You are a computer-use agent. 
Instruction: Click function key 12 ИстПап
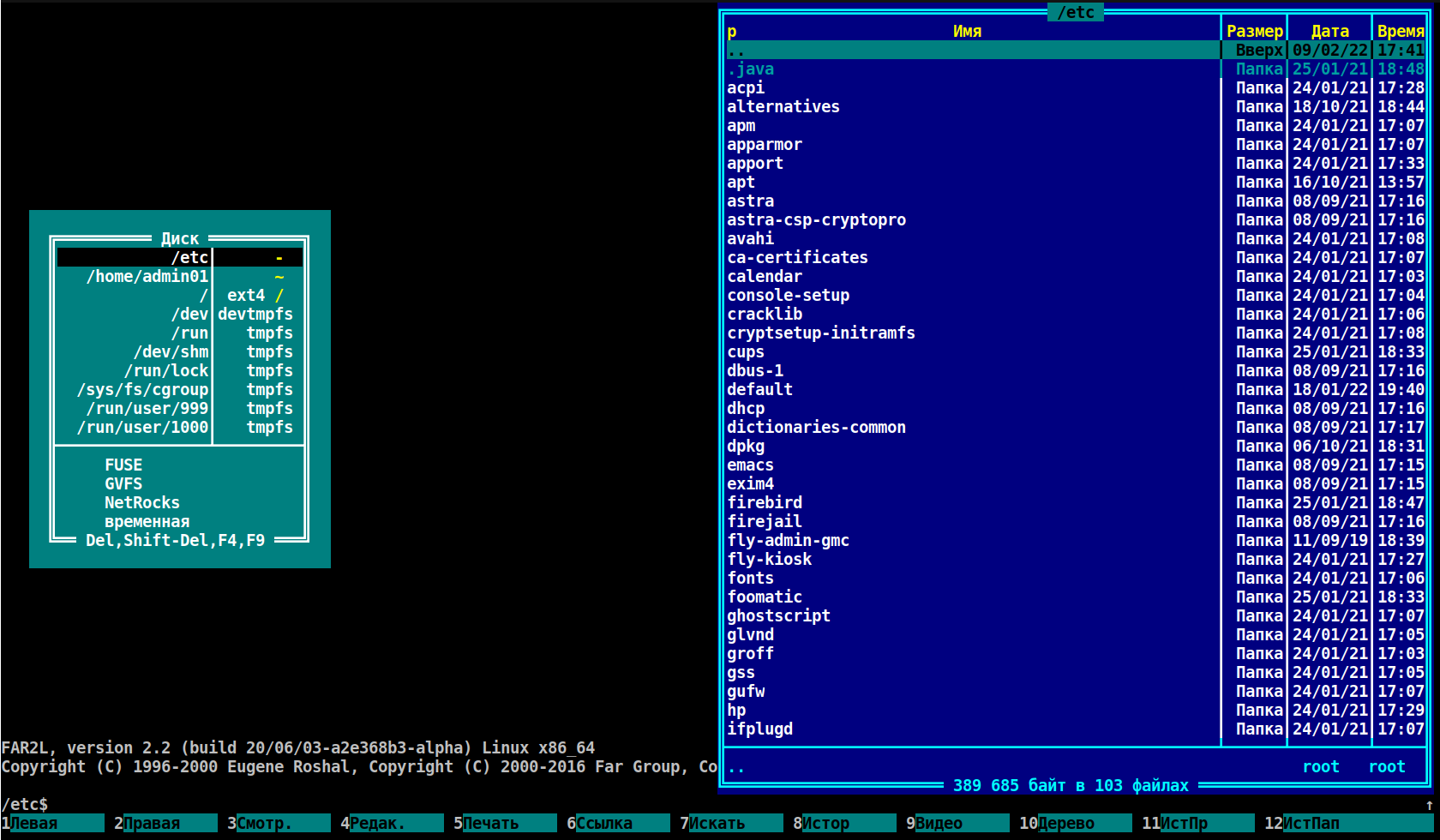point(1348,823)
